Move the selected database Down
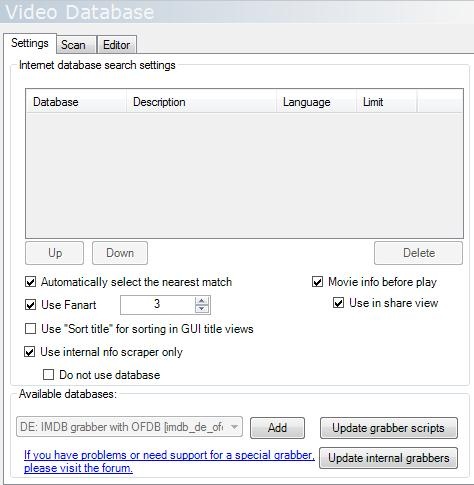This screenshot has width=474, height=485. (x=120, y=253)
